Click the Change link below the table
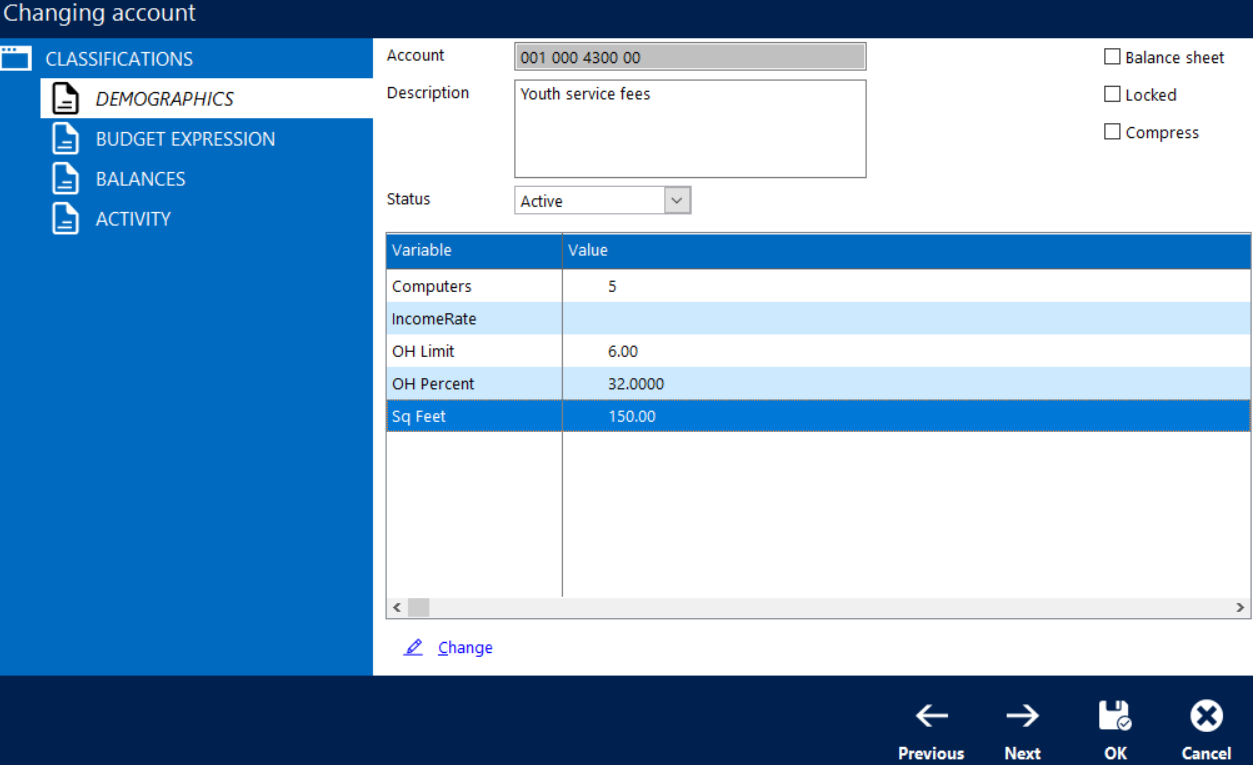 (x=465, y=648)
